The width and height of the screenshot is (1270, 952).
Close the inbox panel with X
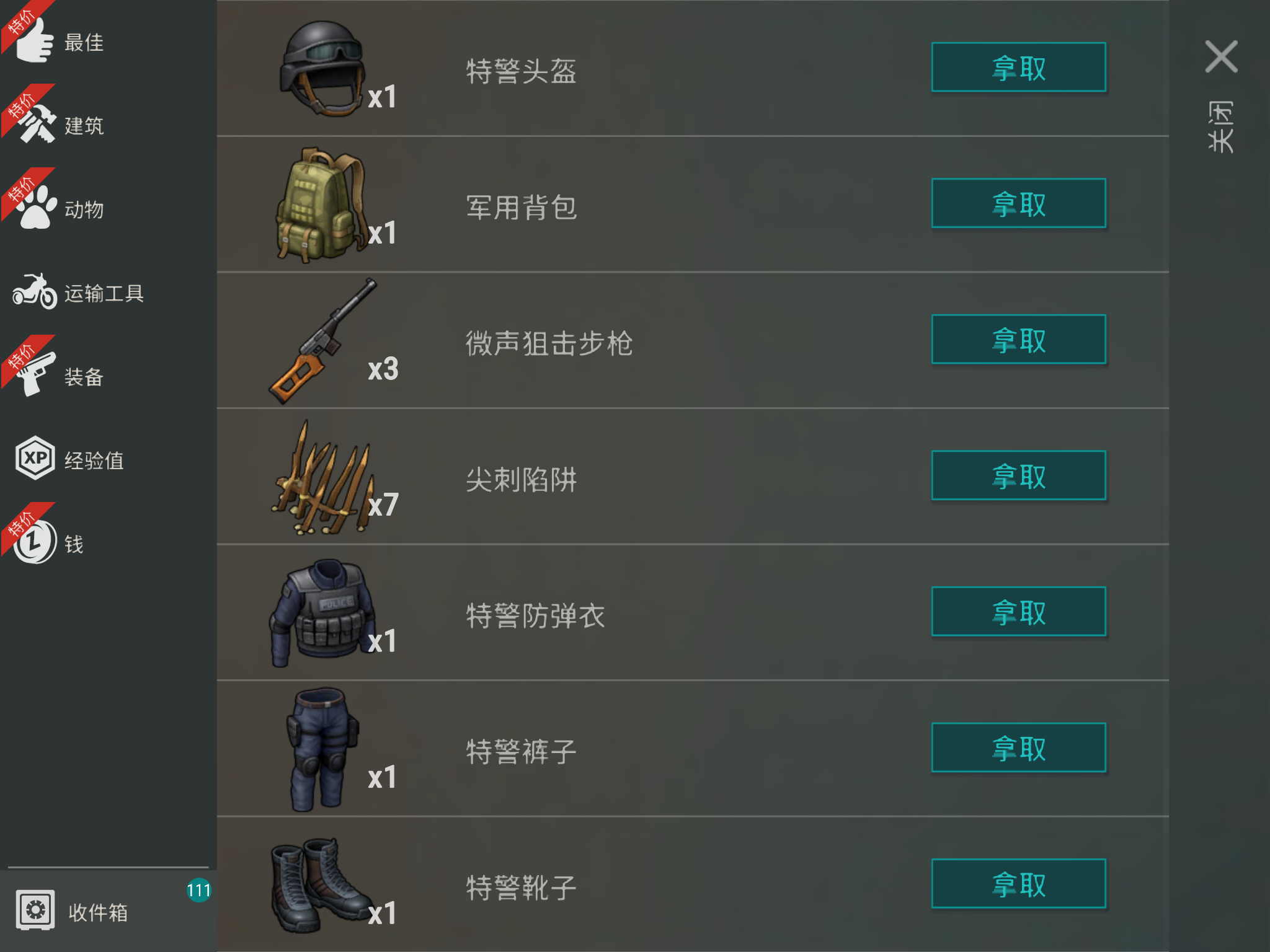(x=1221, y=57)
